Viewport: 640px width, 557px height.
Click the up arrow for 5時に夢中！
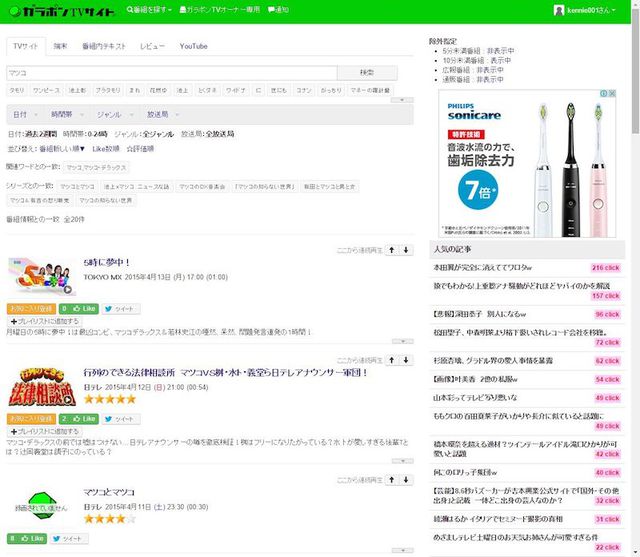pos(392,250)
